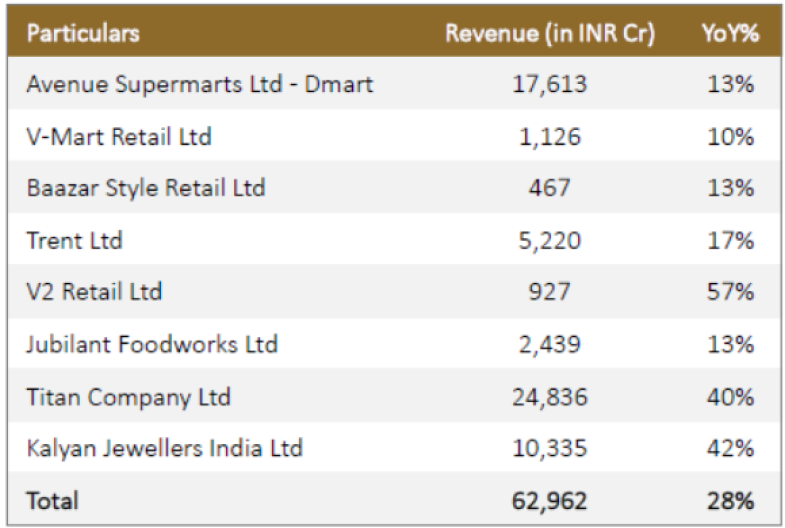Click the Titan Company Ltd name
Screen dimensions: 785x528
point(129,397)
